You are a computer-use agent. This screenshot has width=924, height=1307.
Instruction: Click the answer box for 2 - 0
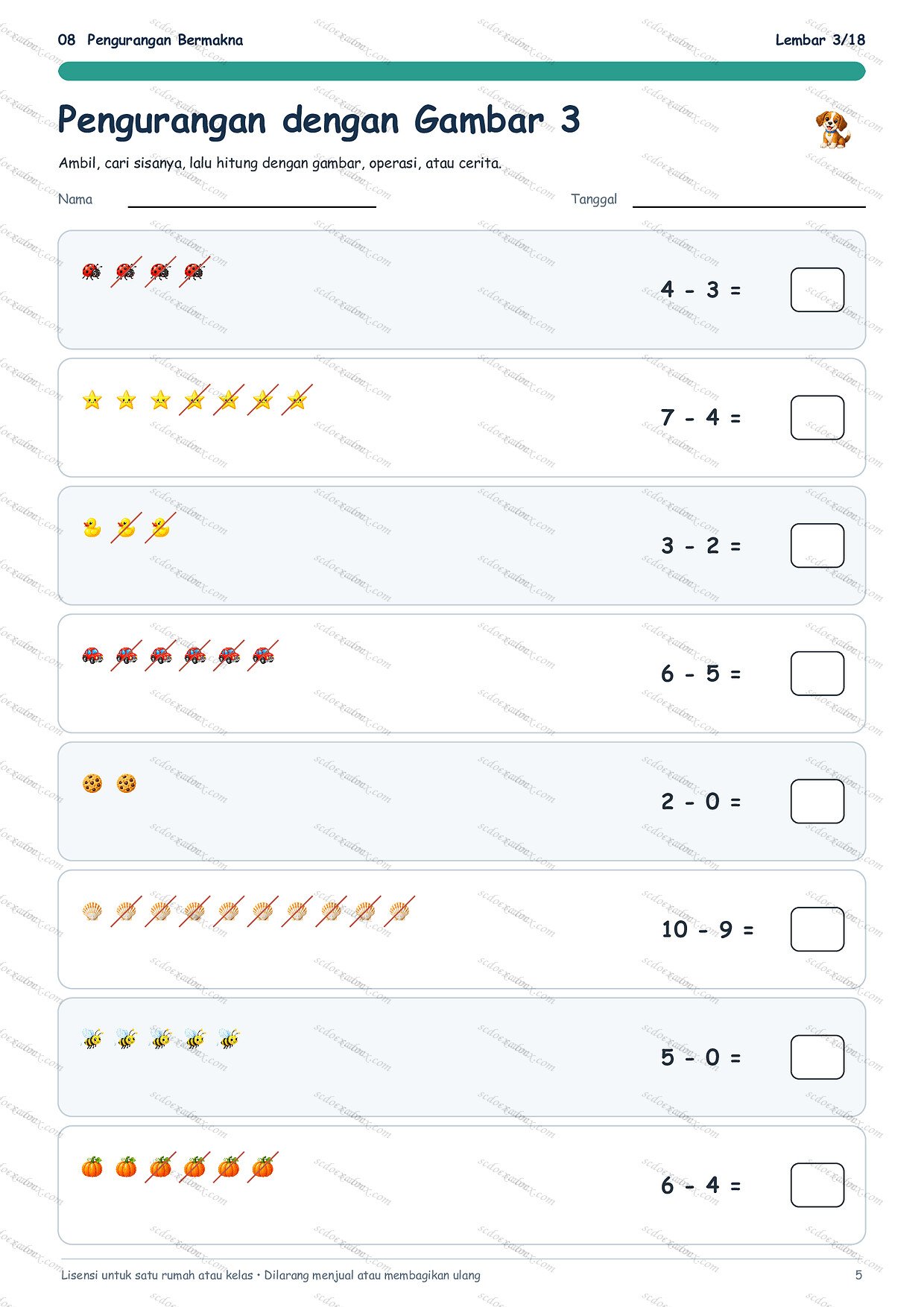(x=817, y=801)
